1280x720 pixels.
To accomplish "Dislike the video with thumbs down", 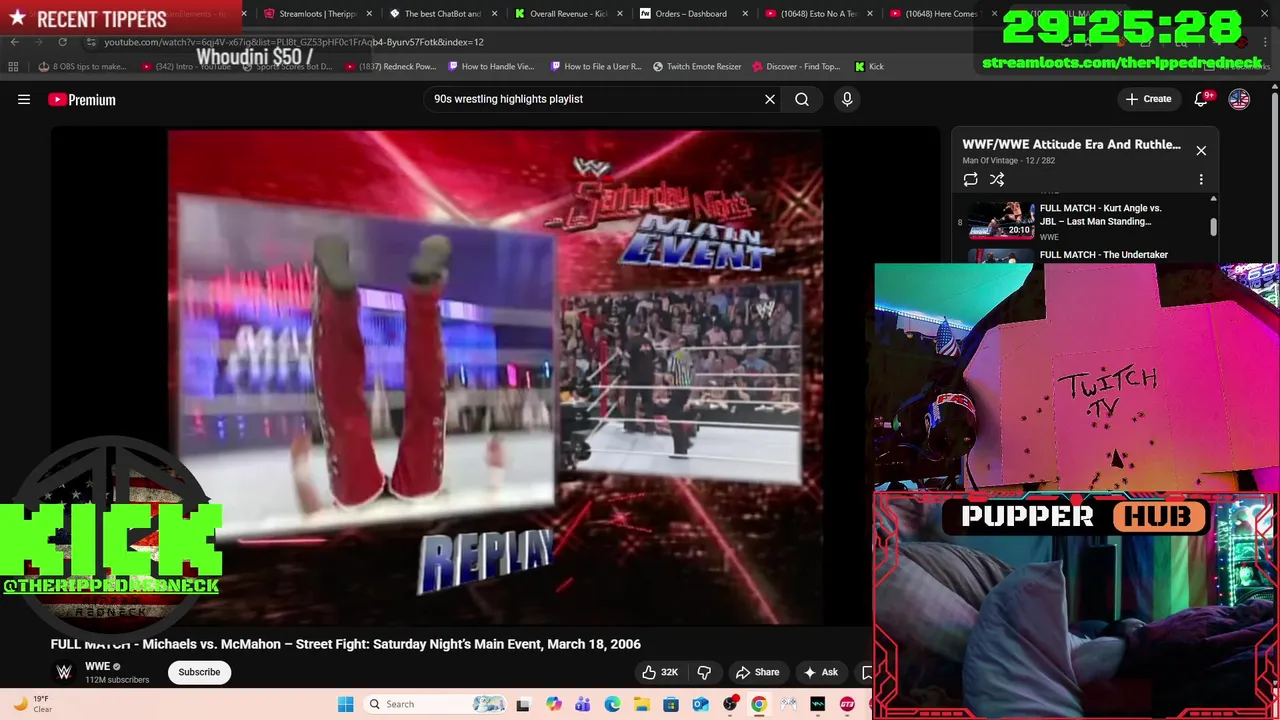I will (x=704, y=672).
